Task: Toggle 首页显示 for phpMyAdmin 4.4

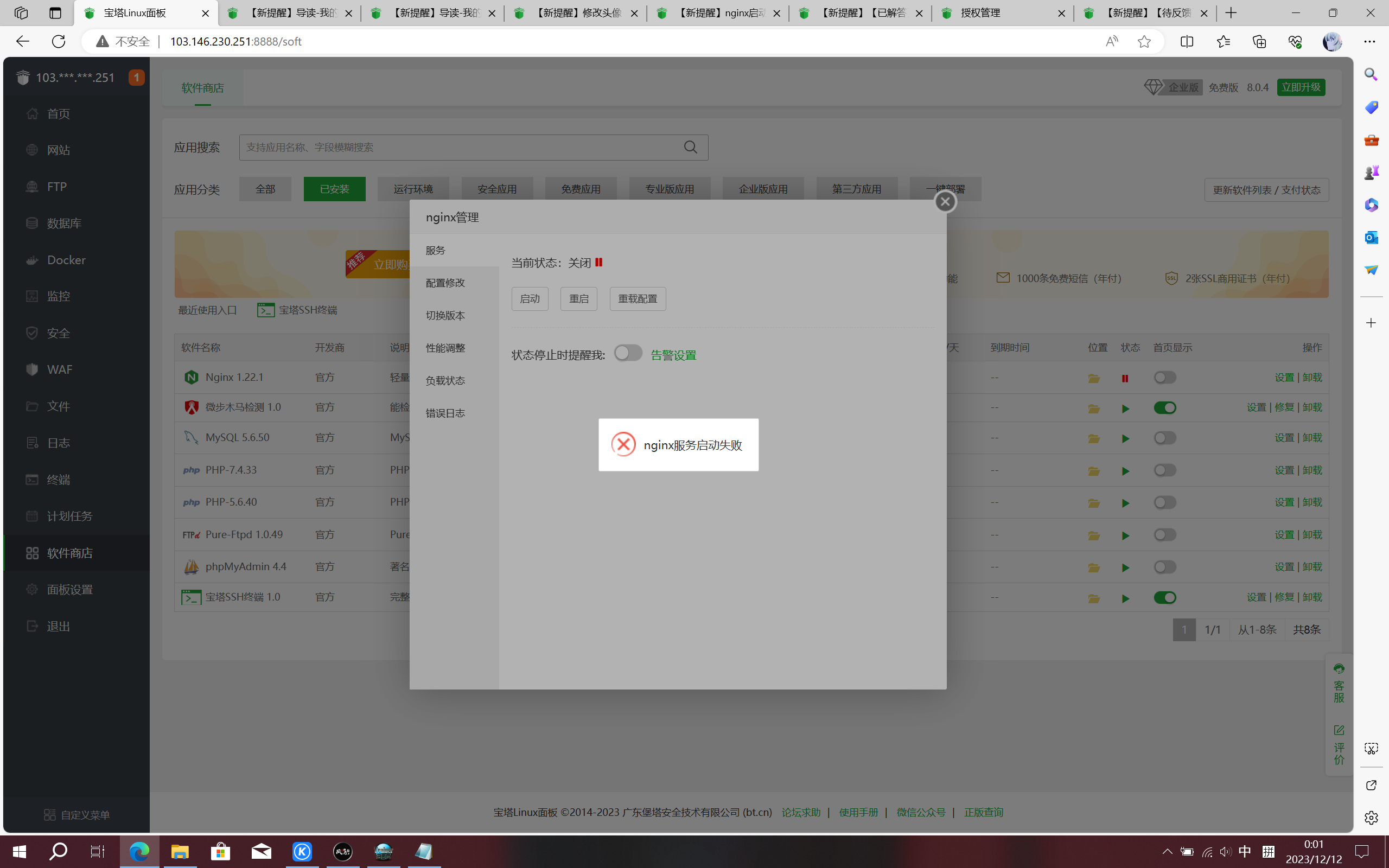Action: (x=1164, y=567)
